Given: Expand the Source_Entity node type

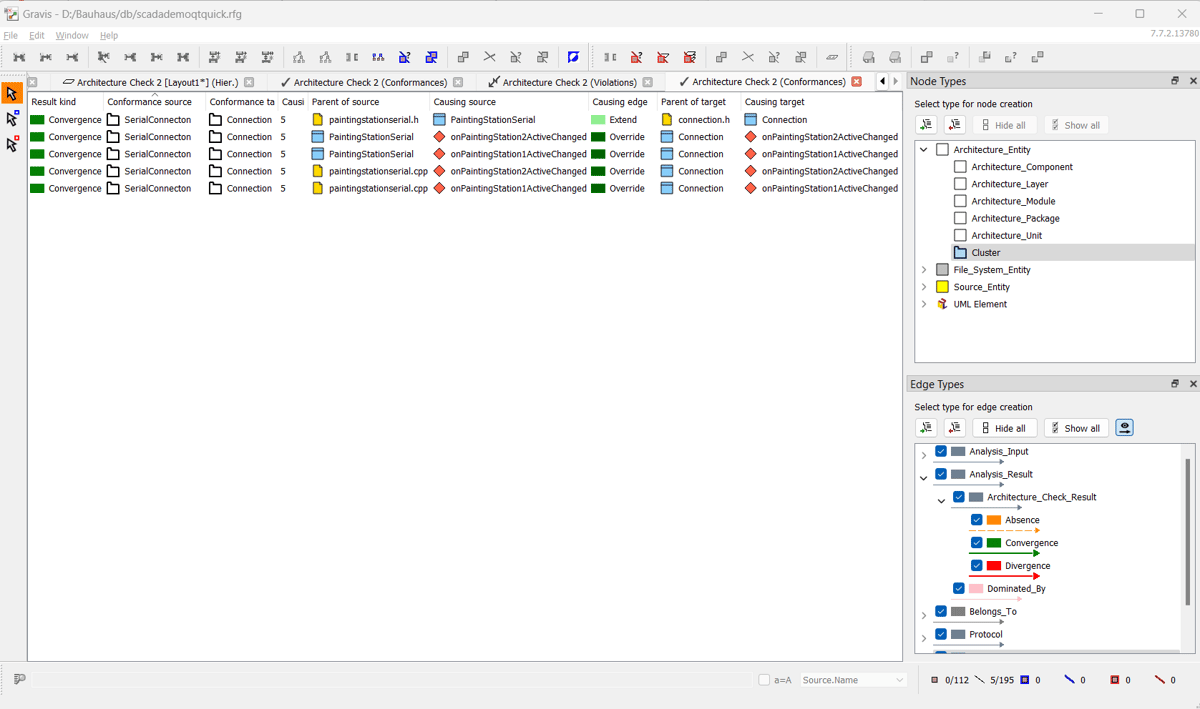Looking at the screenshot, I should tap(924, 287).
